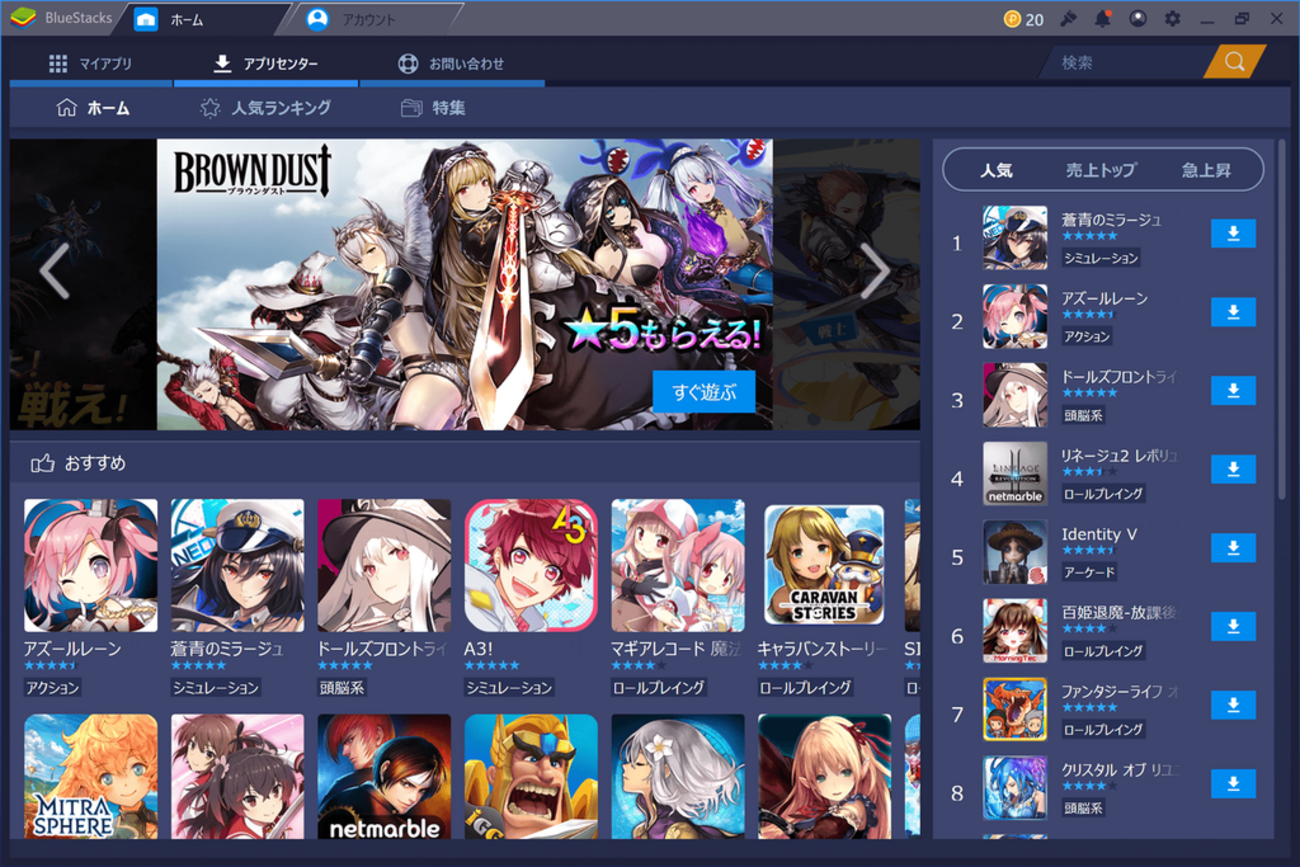The height and width of the screenshot is (867, 1300).
Task: Download 蒼青のミラージュ from the ranking list
Action: coord(1233,234)
